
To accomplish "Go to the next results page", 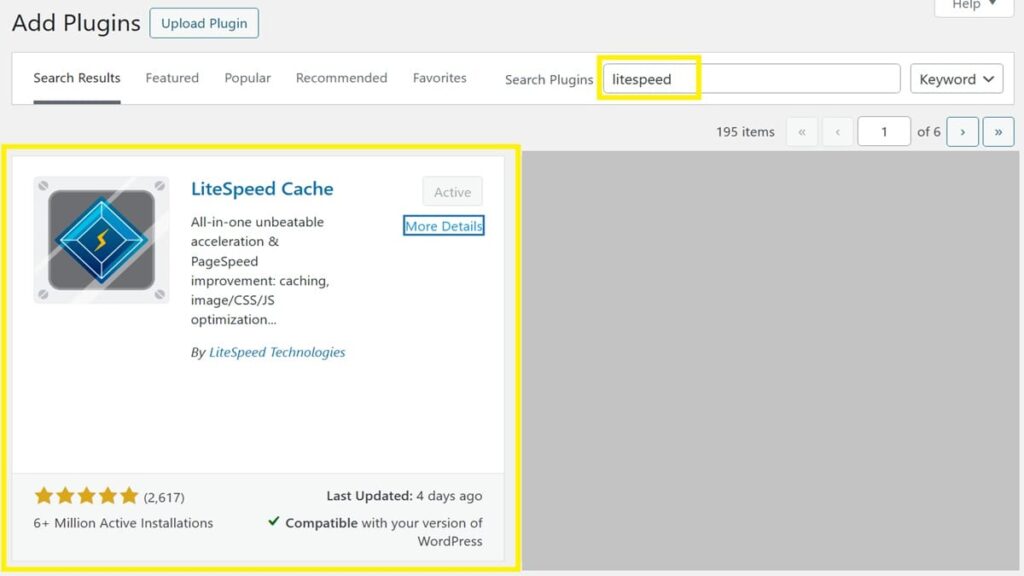I will (x=963, y=132).
